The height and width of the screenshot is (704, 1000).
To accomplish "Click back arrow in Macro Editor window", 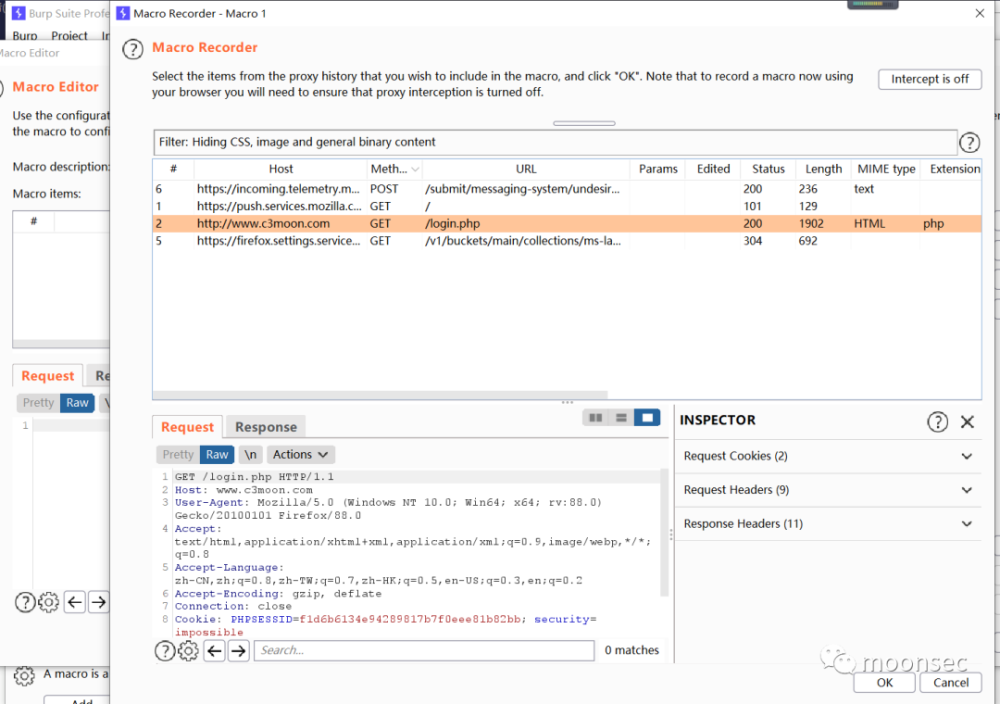I will coord(75,602).
